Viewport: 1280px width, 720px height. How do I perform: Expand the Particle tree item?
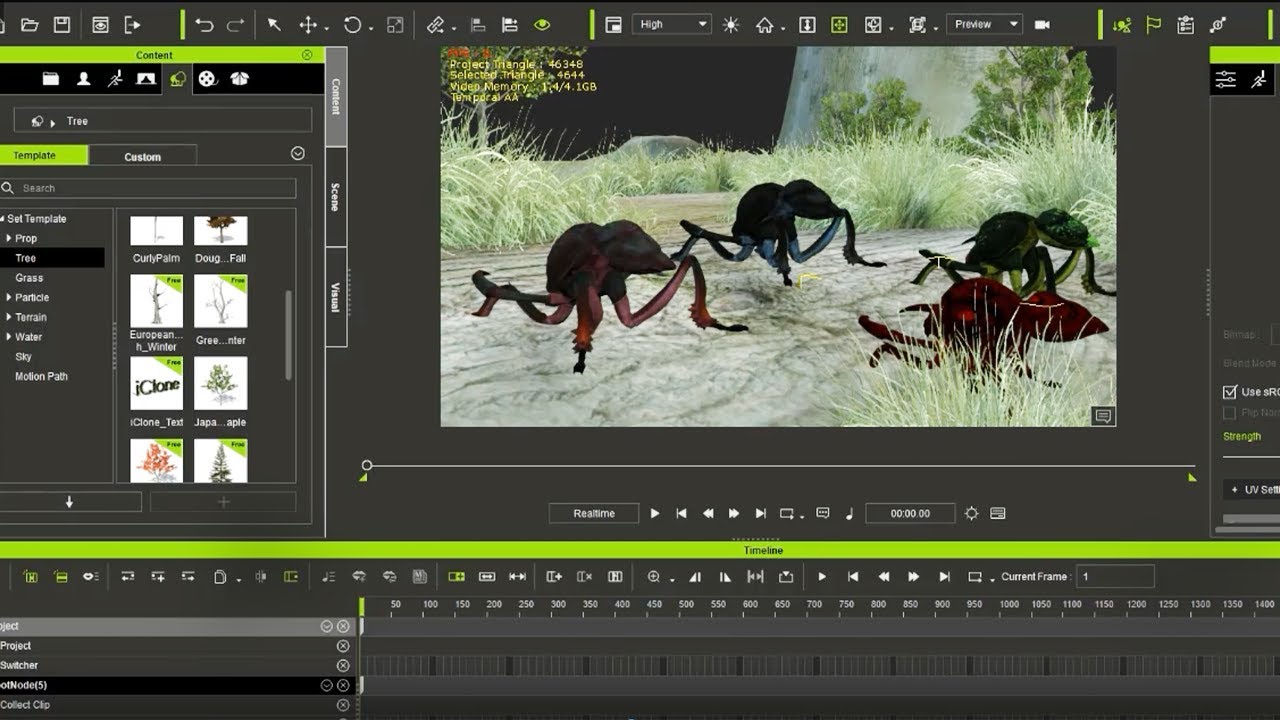point(9,297)
